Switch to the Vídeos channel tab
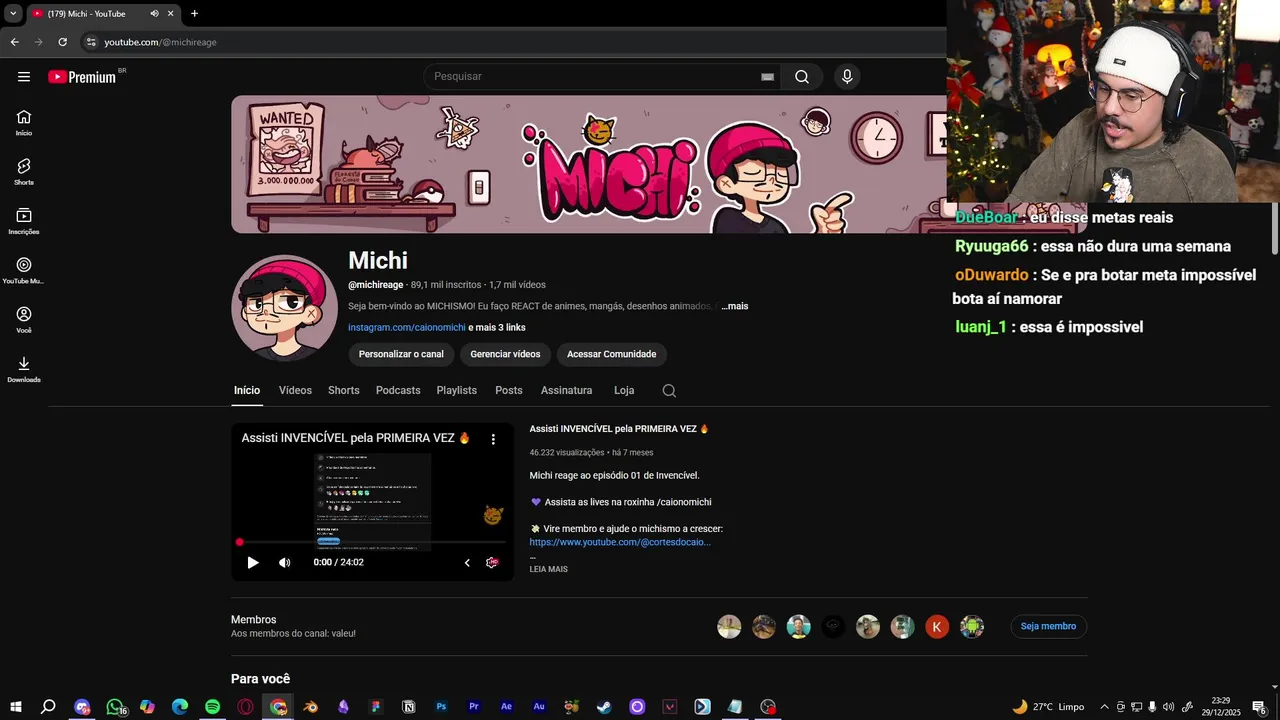This screenshot has height=720, width=1280. [295, 391]
